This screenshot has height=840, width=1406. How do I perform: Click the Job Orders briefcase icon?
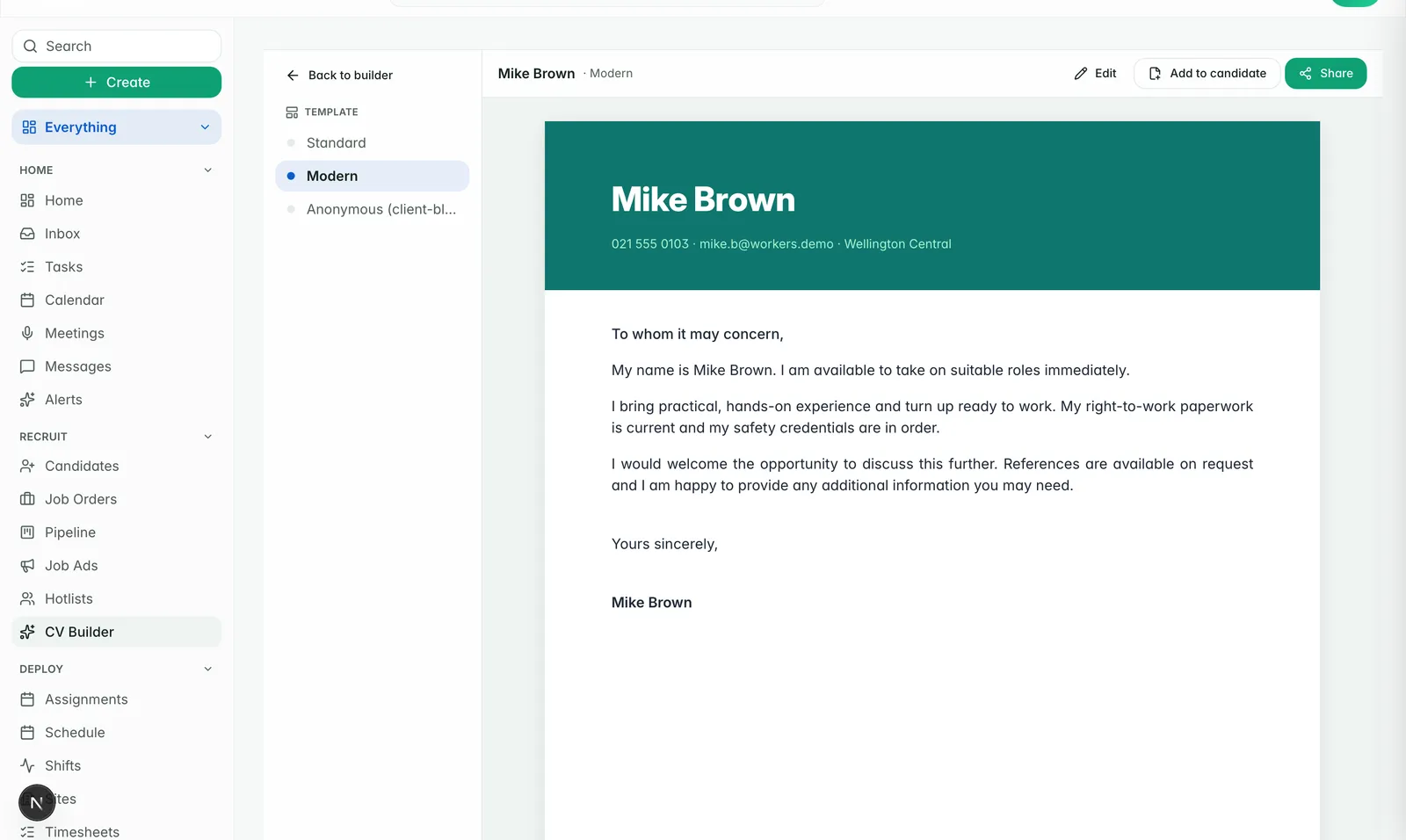coord(27,499)
